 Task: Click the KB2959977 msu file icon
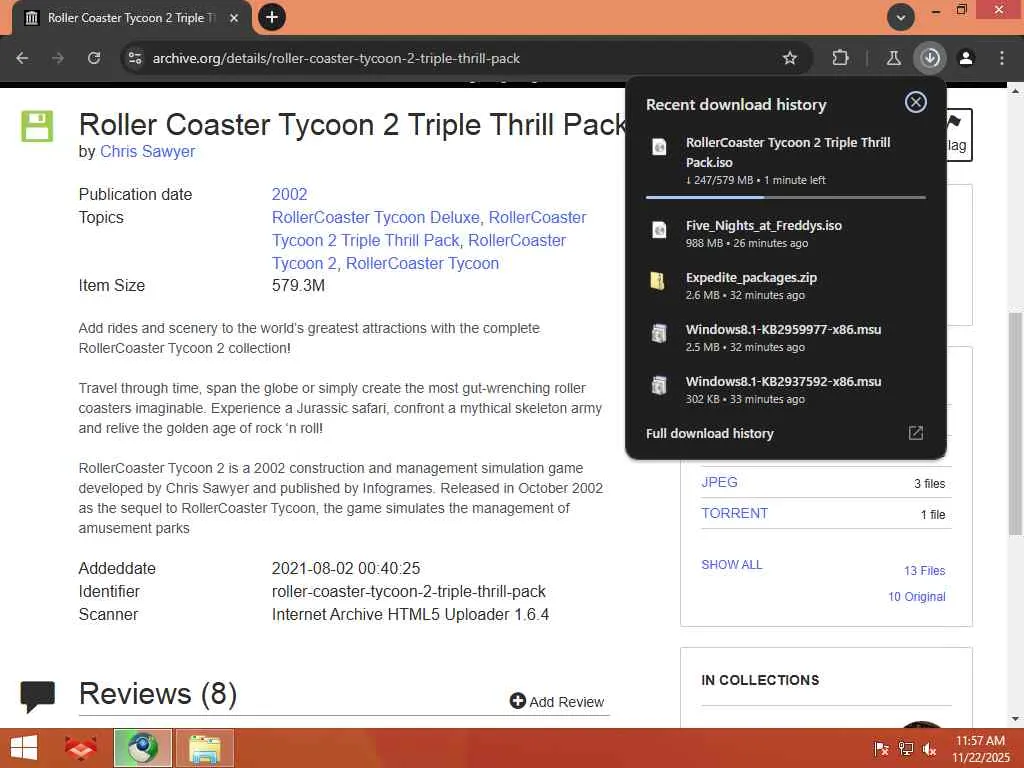659,333
